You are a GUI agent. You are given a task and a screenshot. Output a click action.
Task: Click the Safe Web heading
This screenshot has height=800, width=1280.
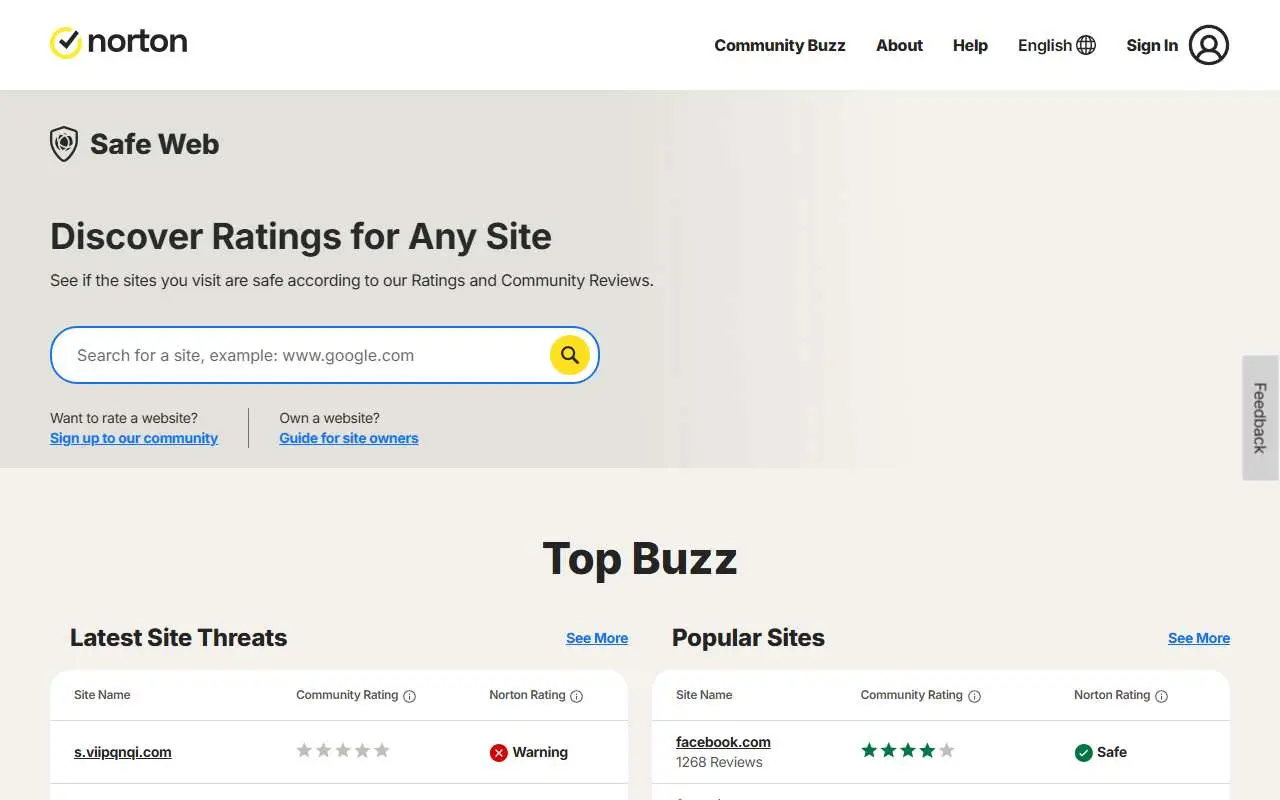[x=154, y=144]
